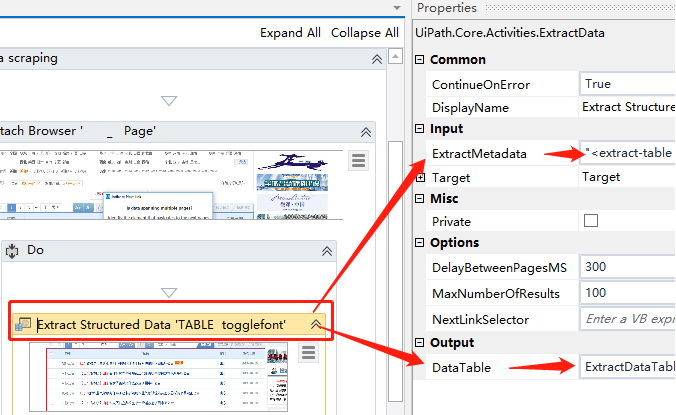This screenshot has width=676, height=415.
Task: Click the Do container title
Action: tap(35, 250)
